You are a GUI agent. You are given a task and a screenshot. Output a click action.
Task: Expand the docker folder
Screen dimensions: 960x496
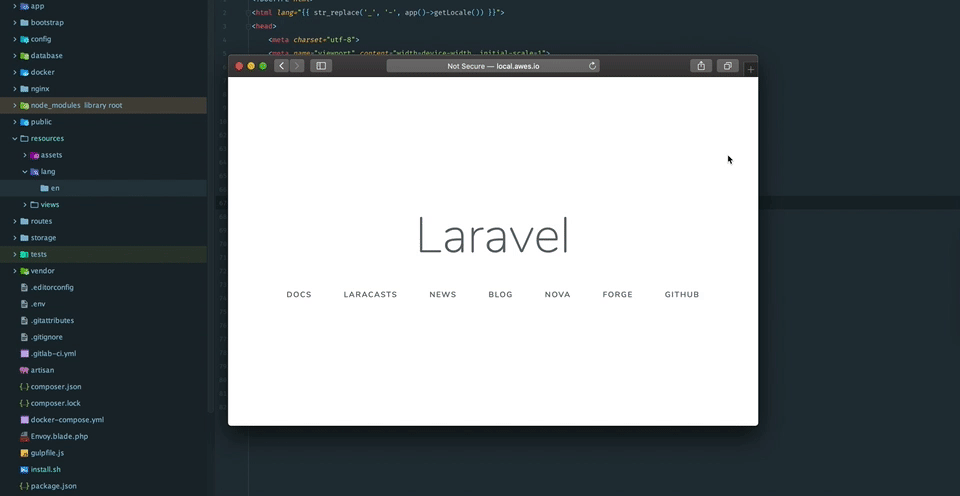tap(15, 72)
